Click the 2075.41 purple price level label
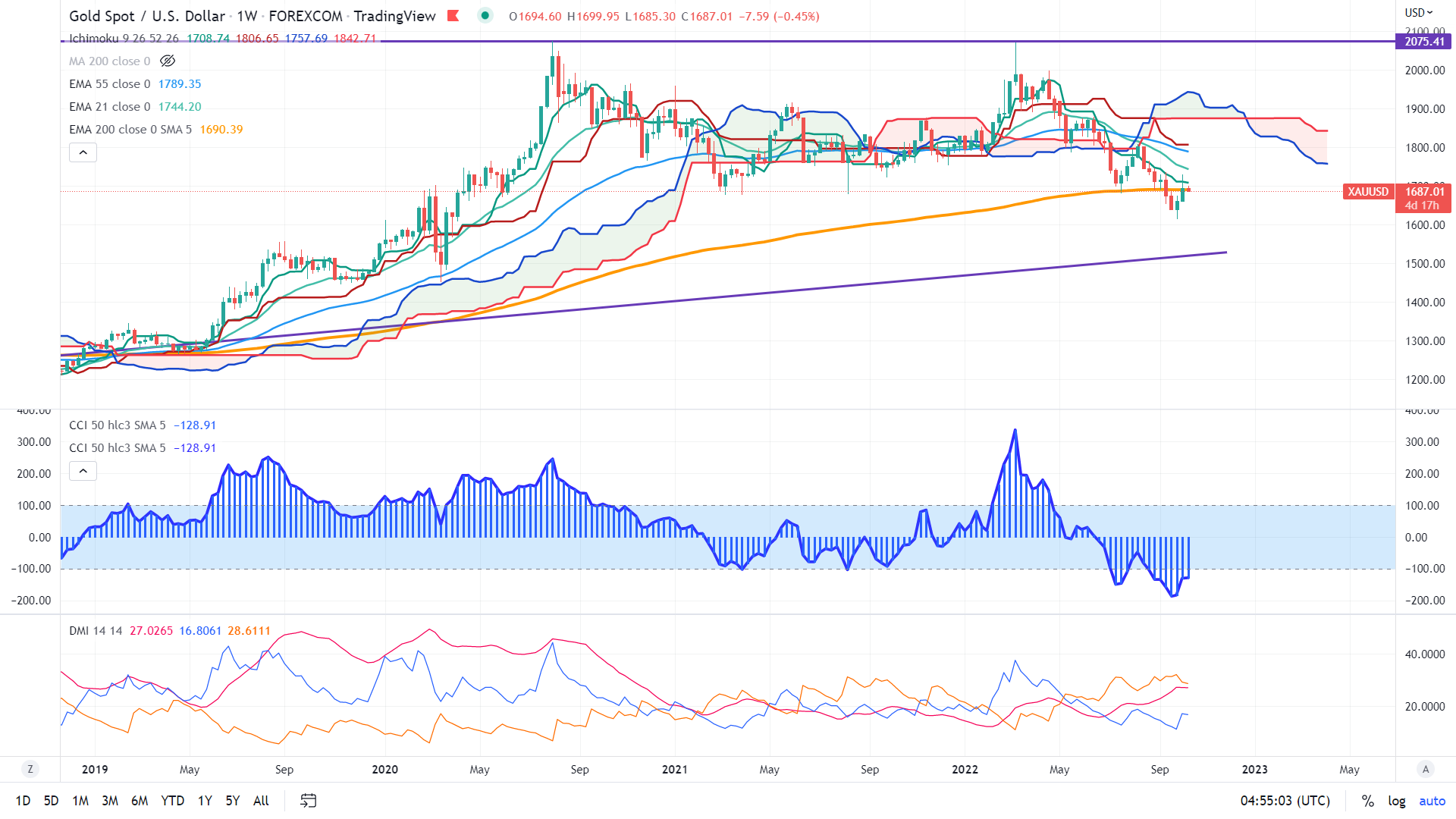The image size is (1456, 819). [x=1423, y=42]
